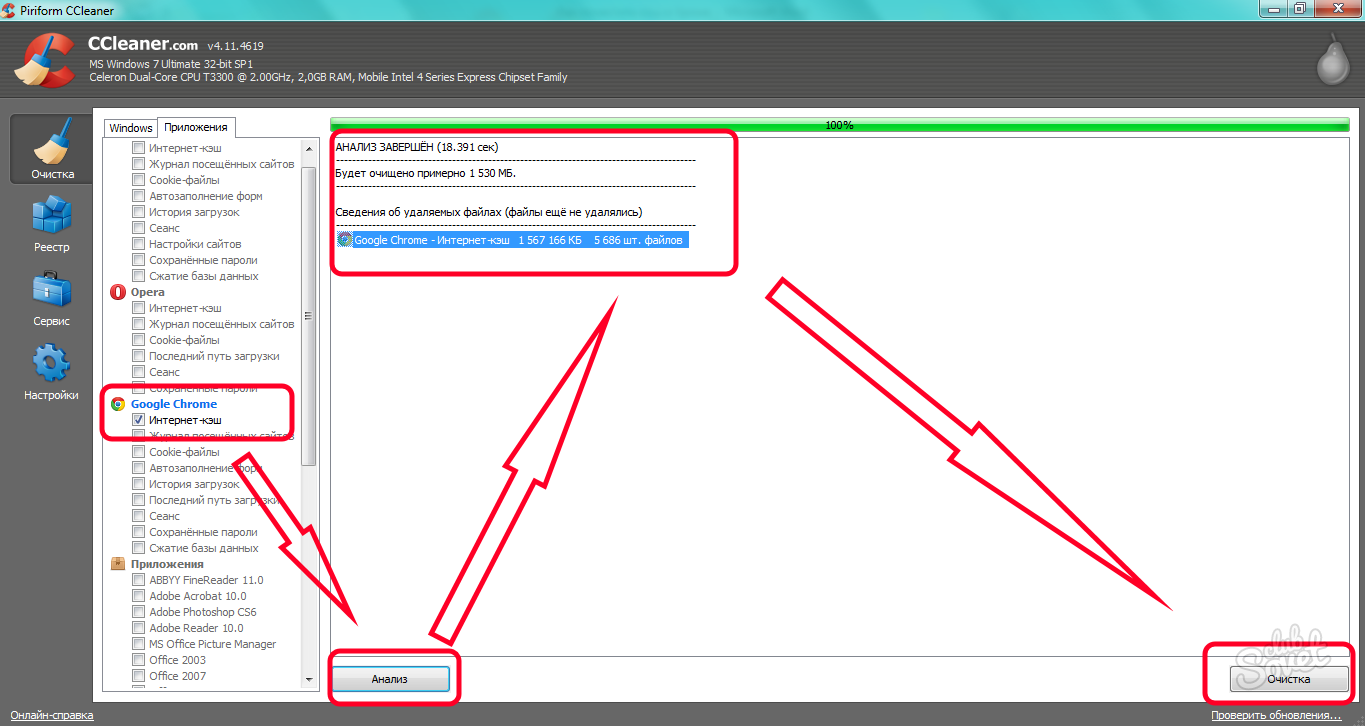1366x726 pixels.
Task: Tick Google Chrome История загрузок
Action: [x=139, y=484]
